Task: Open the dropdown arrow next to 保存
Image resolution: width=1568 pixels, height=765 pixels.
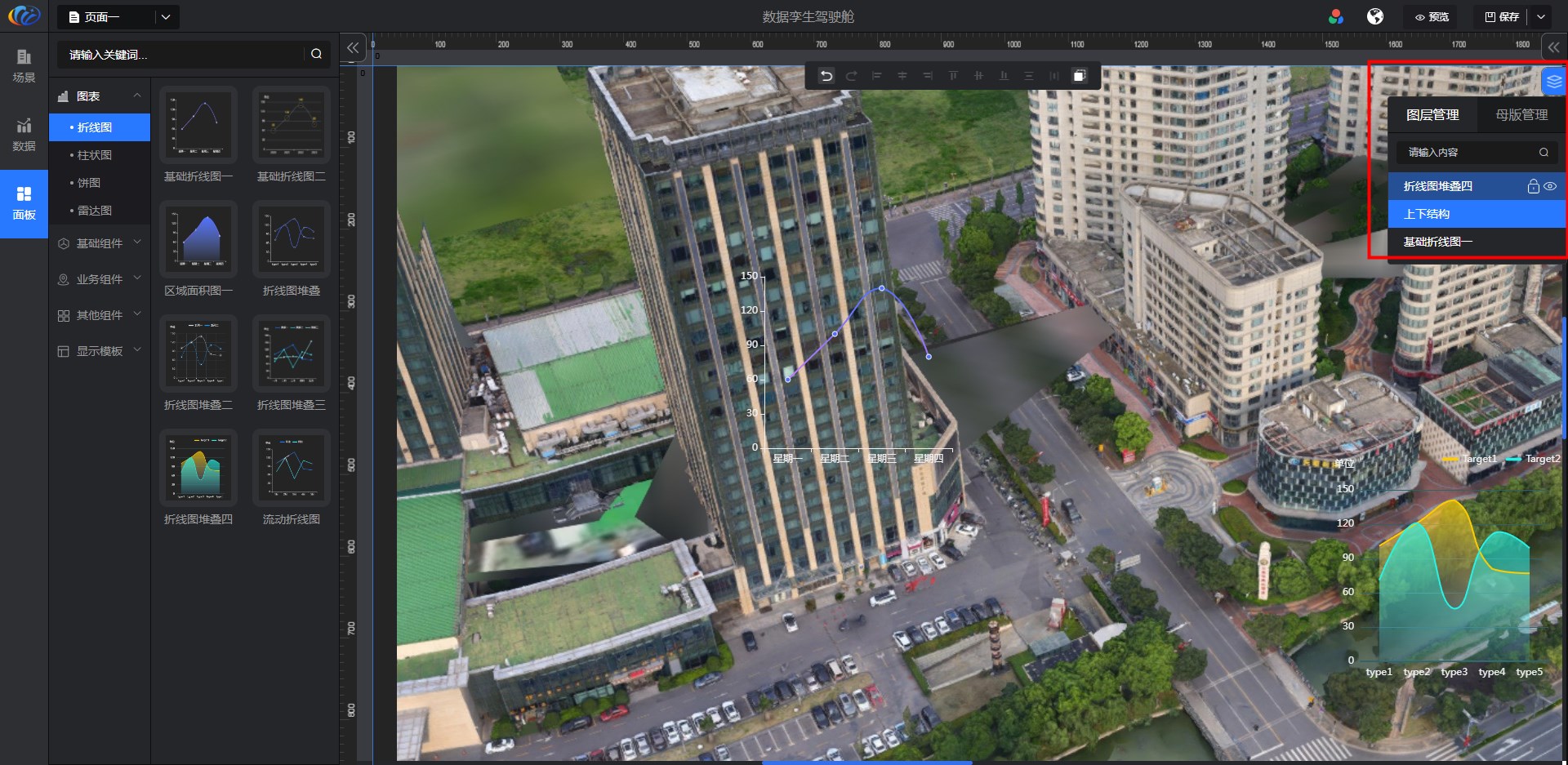Action: (1541, 16)
